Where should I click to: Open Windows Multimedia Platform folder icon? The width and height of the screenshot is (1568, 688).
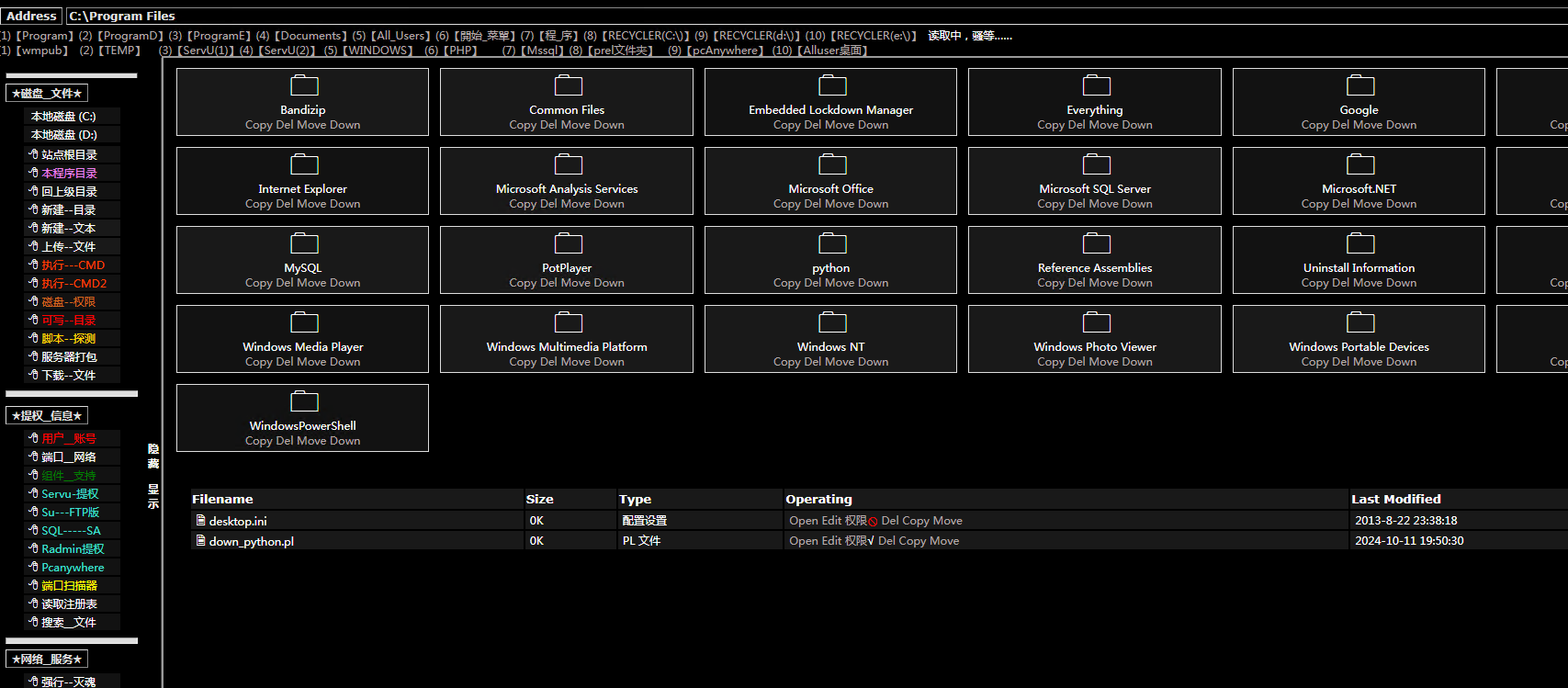click(x=568, y=323)
